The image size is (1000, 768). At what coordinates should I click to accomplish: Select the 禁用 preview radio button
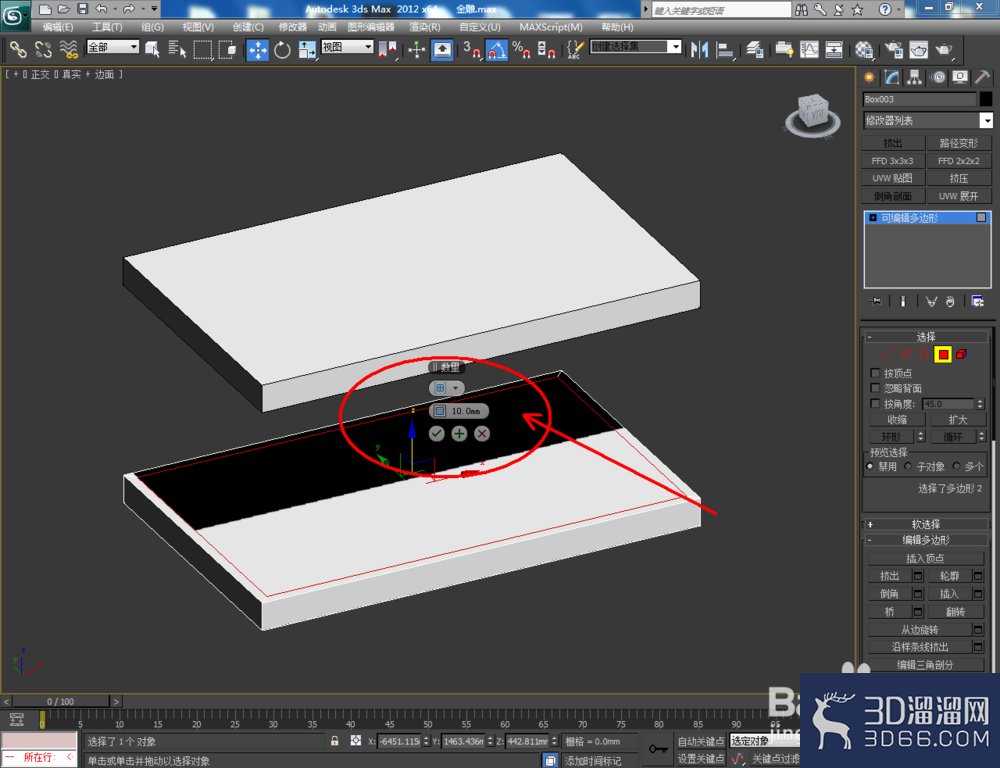pyautogui.click(x=870, y=466)
